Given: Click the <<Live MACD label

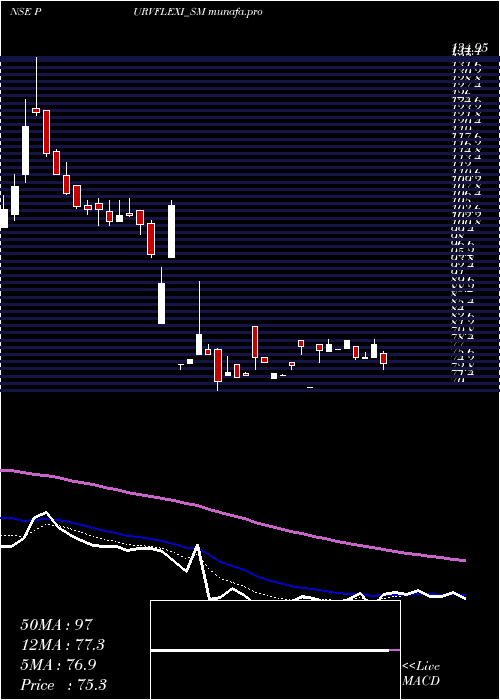Looking at the screenshot, I should [x=421, y=674].
